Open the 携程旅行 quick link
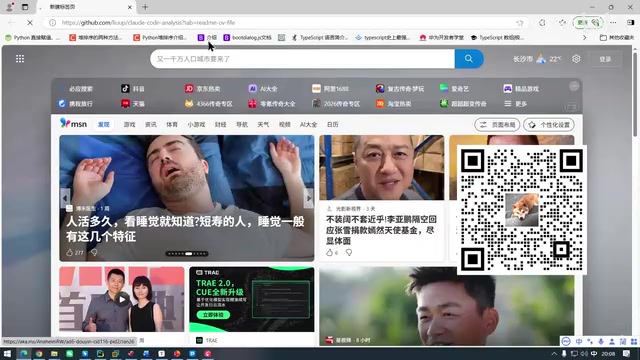This screenshot has width=640, height=360. pos(75,104)
